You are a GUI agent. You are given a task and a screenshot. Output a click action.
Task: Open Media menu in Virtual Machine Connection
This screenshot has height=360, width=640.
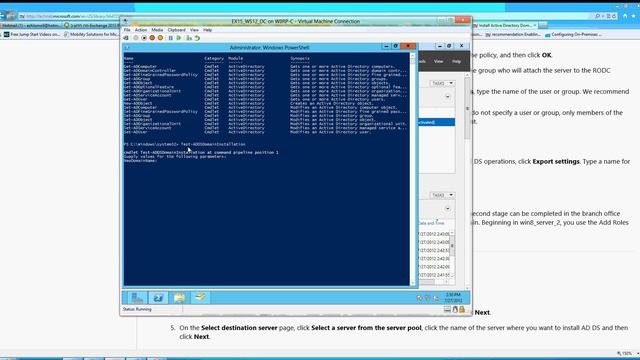157,30
